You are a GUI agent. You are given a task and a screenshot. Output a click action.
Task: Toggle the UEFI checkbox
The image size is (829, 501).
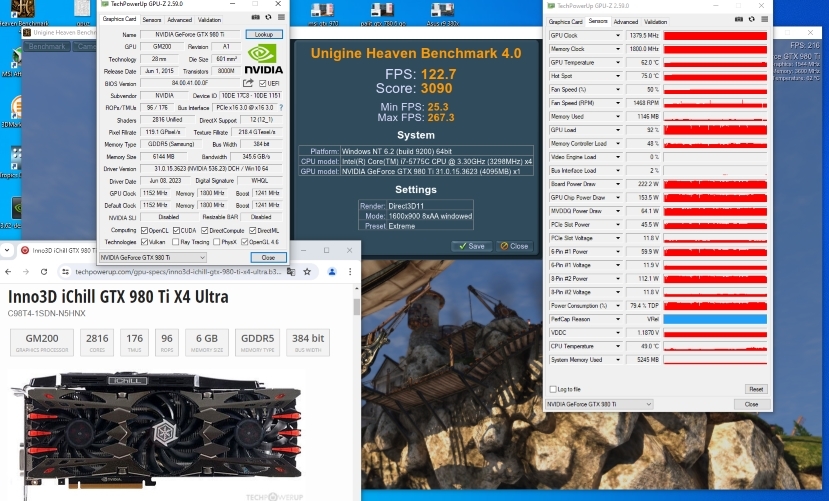262,84
